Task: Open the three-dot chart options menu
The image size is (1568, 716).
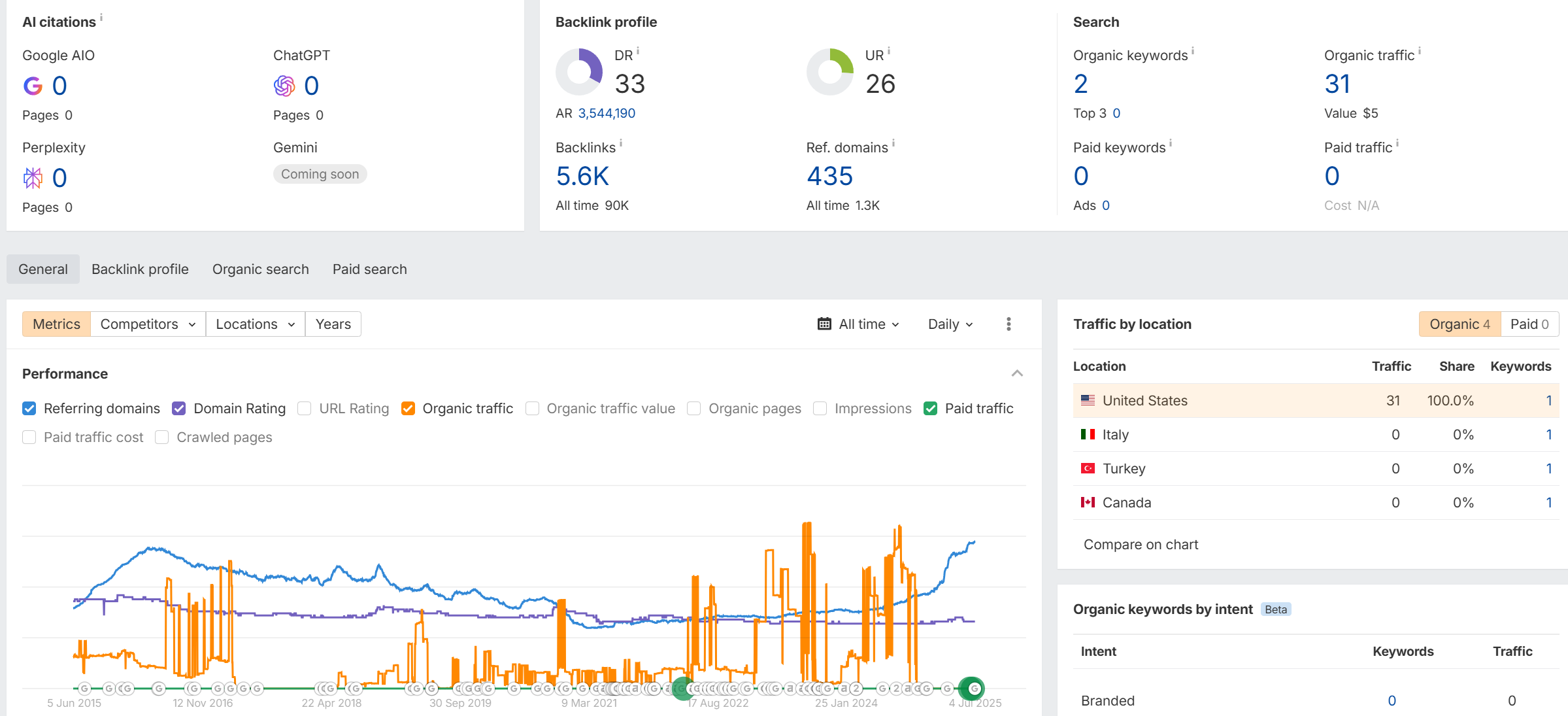Action: tap(1009, 324)
